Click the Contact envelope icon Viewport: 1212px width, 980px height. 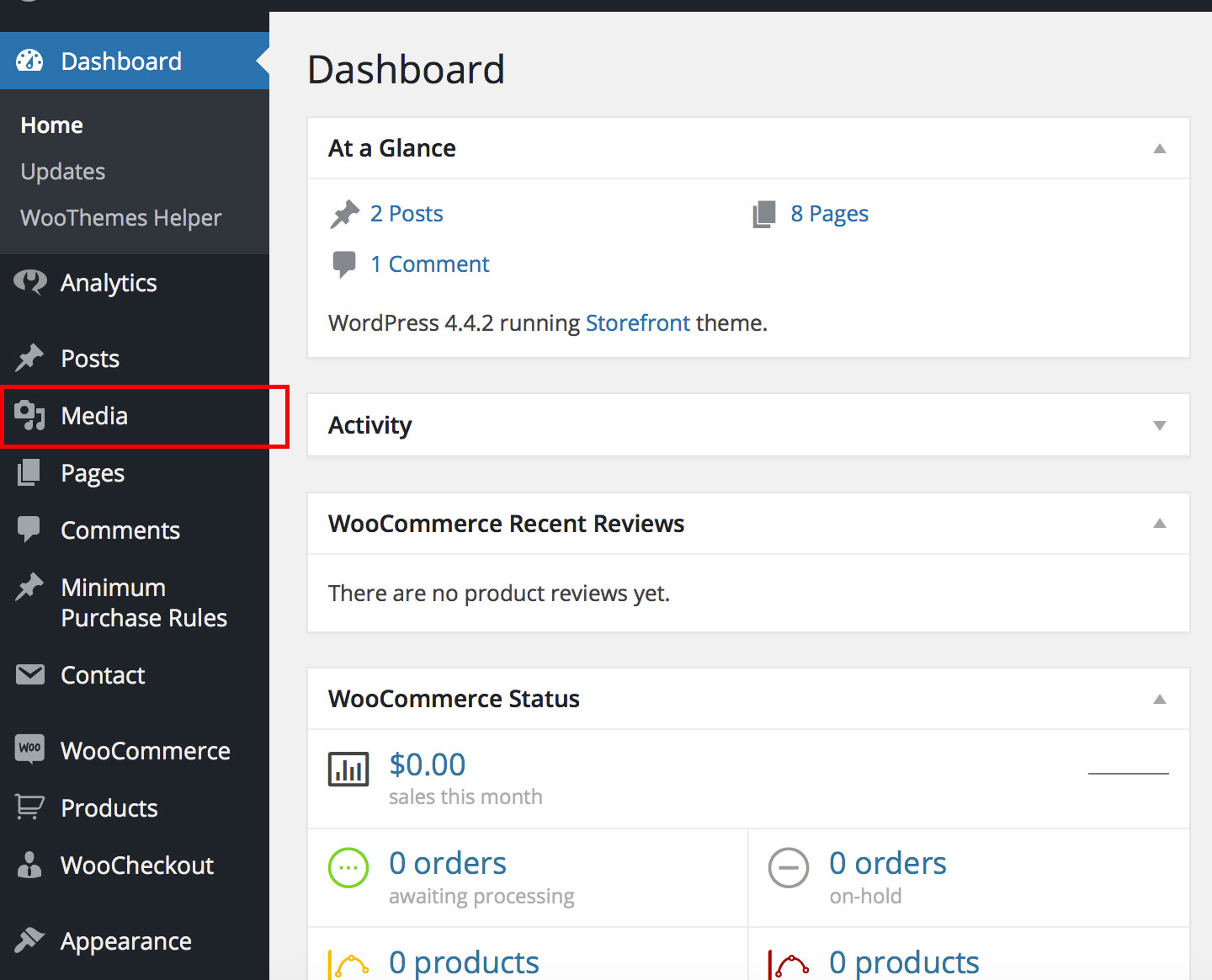point(29,674)
